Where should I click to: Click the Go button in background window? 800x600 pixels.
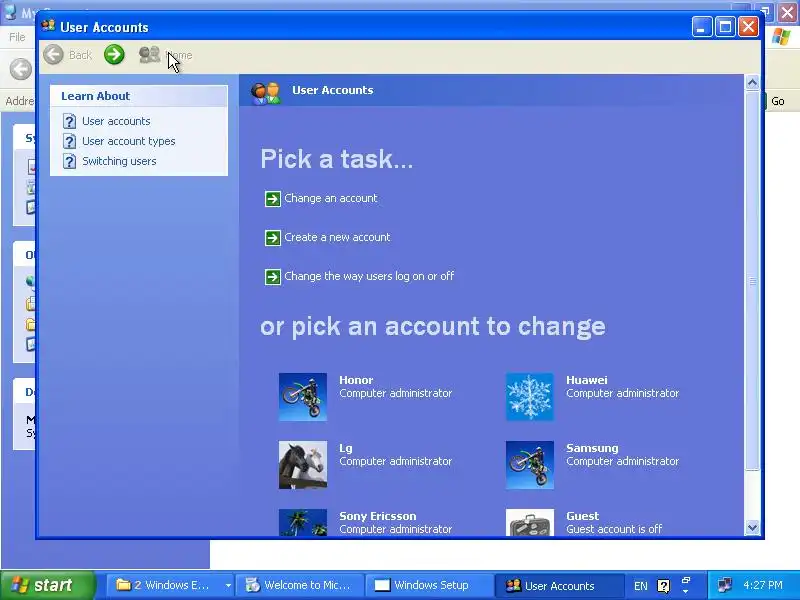[778, 101]
